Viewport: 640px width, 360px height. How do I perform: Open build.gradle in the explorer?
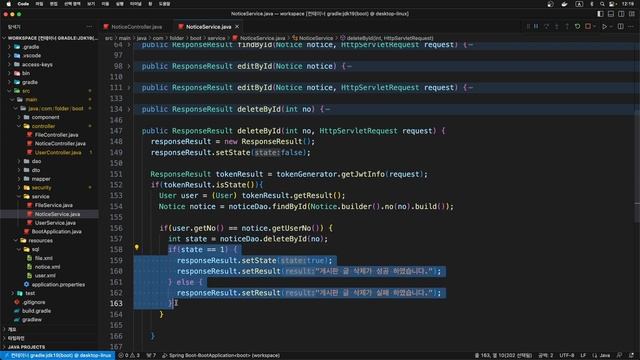pos(36,311)
